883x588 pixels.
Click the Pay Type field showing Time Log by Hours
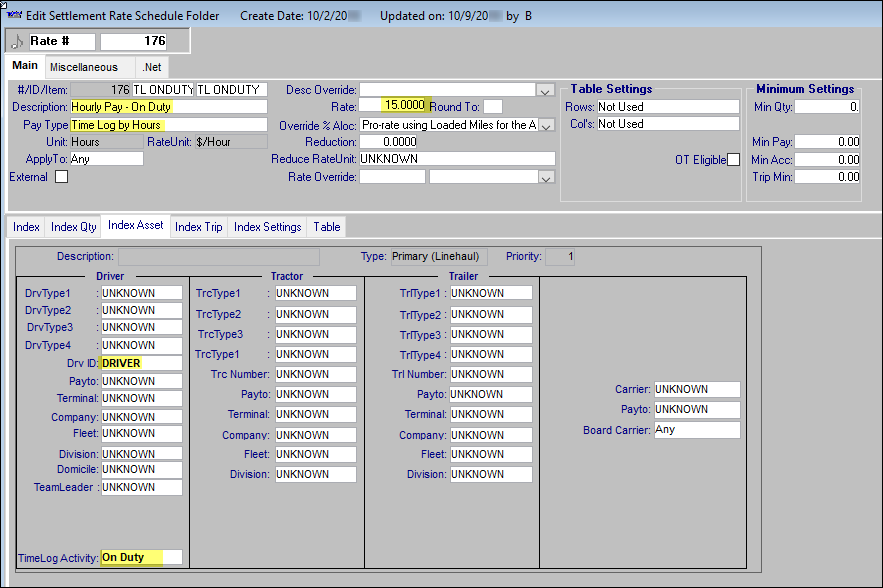click(140, 124)
